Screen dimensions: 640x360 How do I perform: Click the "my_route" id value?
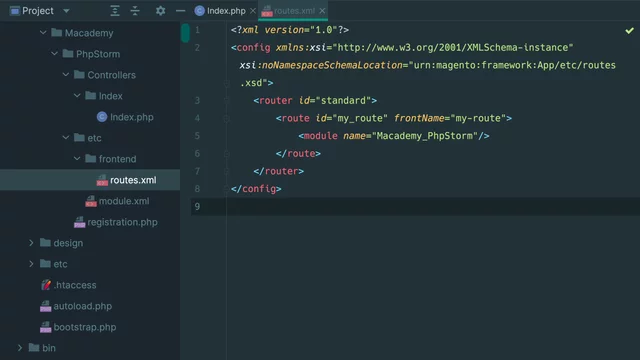click(360, 118)
